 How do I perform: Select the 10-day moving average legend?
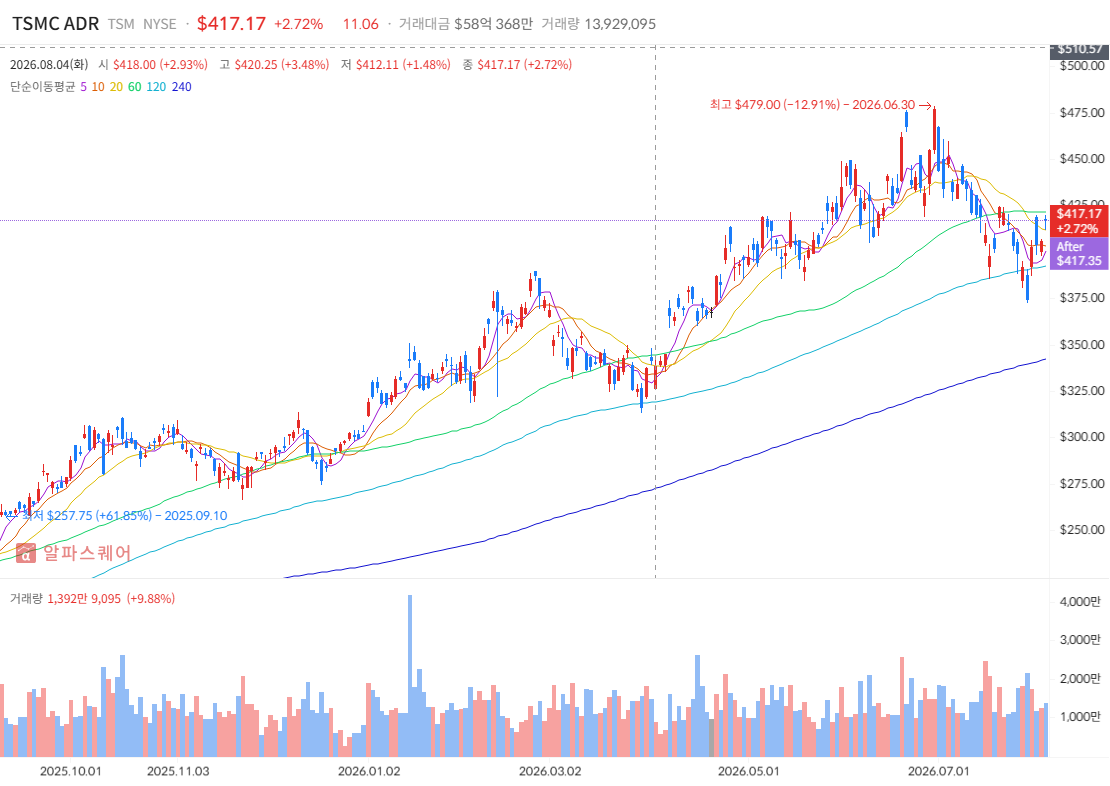[98, 86]
